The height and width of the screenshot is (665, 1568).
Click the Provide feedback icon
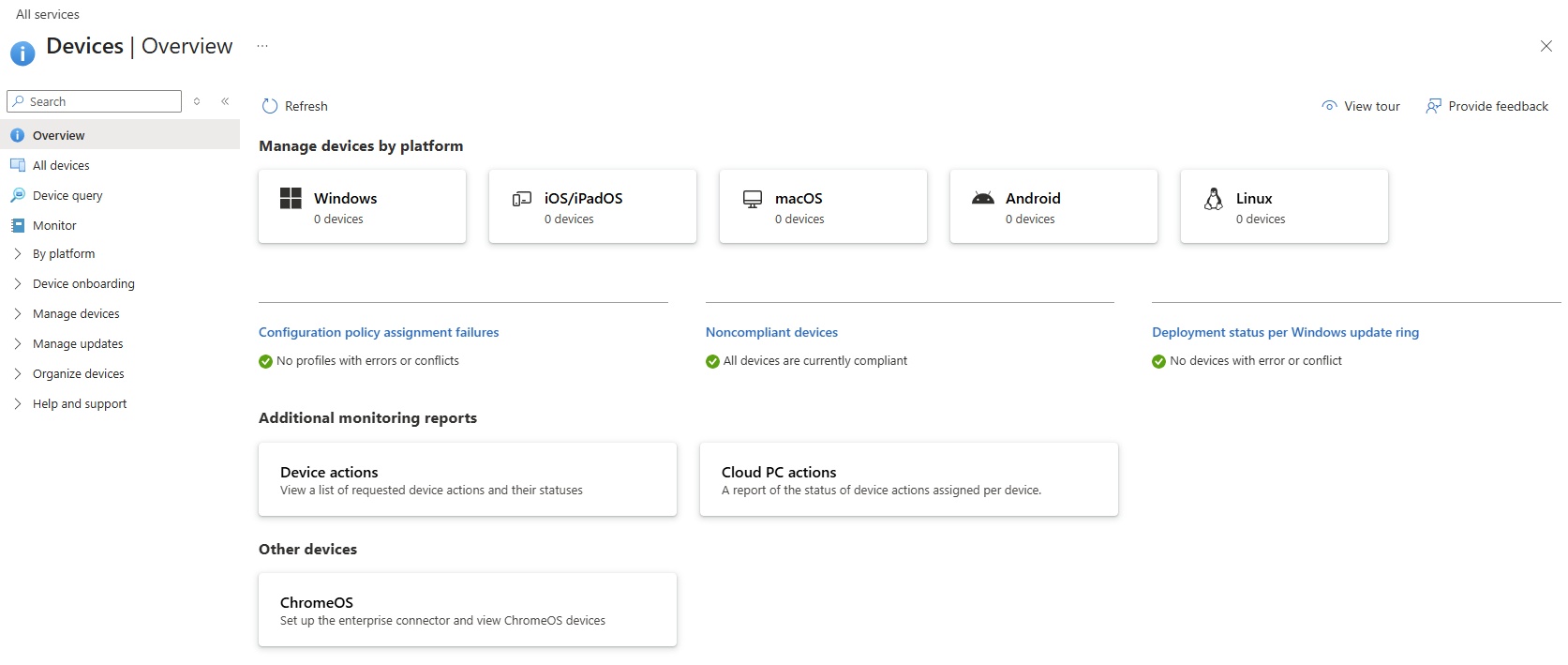point(1433,106)
